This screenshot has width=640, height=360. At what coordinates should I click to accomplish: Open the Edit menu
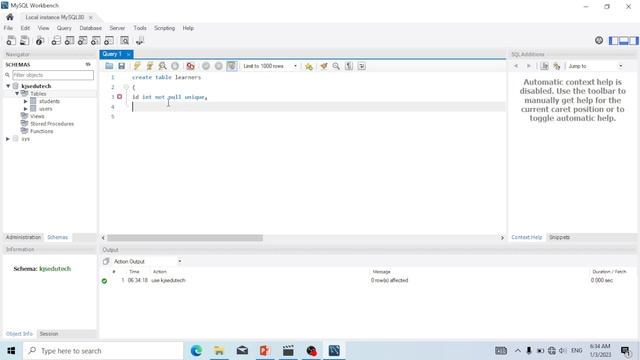[x=25, y=28]
